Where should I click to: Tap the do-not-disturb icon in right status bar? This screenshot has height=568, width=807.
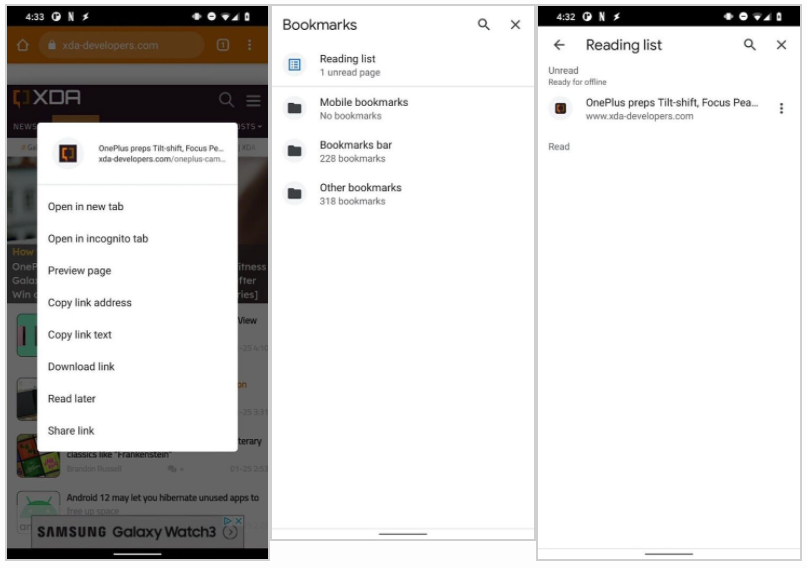tap(743, 16)
